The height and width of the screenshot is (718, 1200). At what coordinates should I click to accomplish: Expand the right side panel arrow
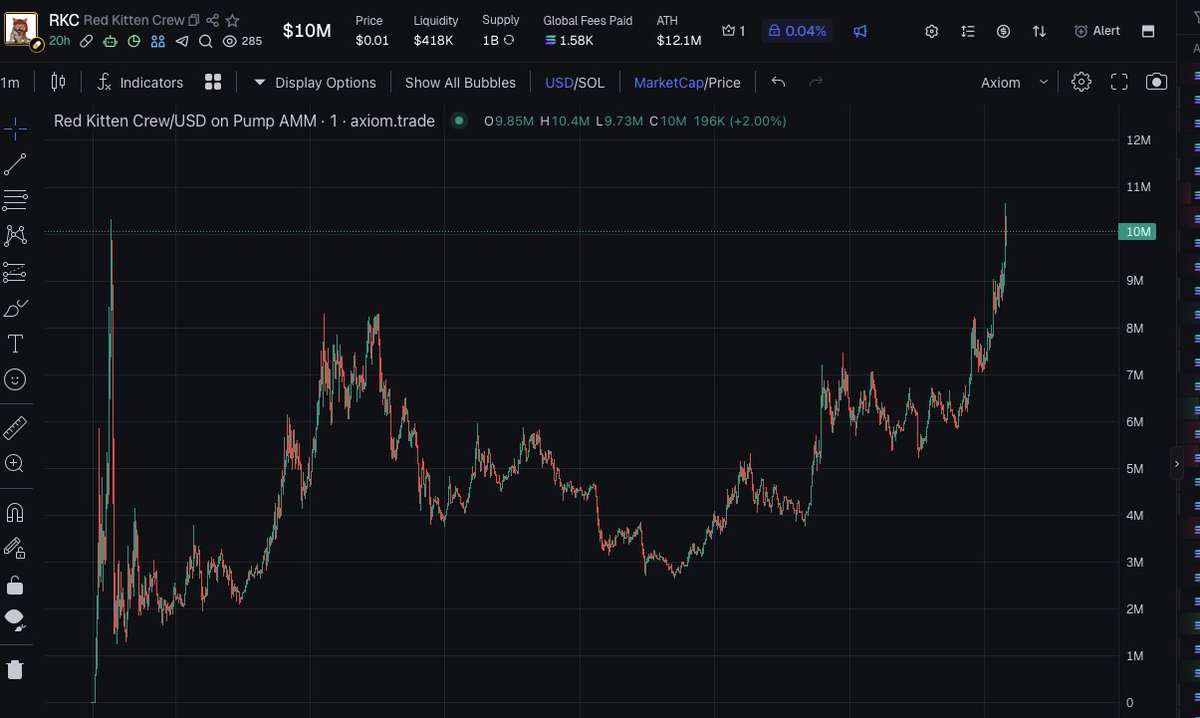pyautogui.click(x=1176, y=465)
